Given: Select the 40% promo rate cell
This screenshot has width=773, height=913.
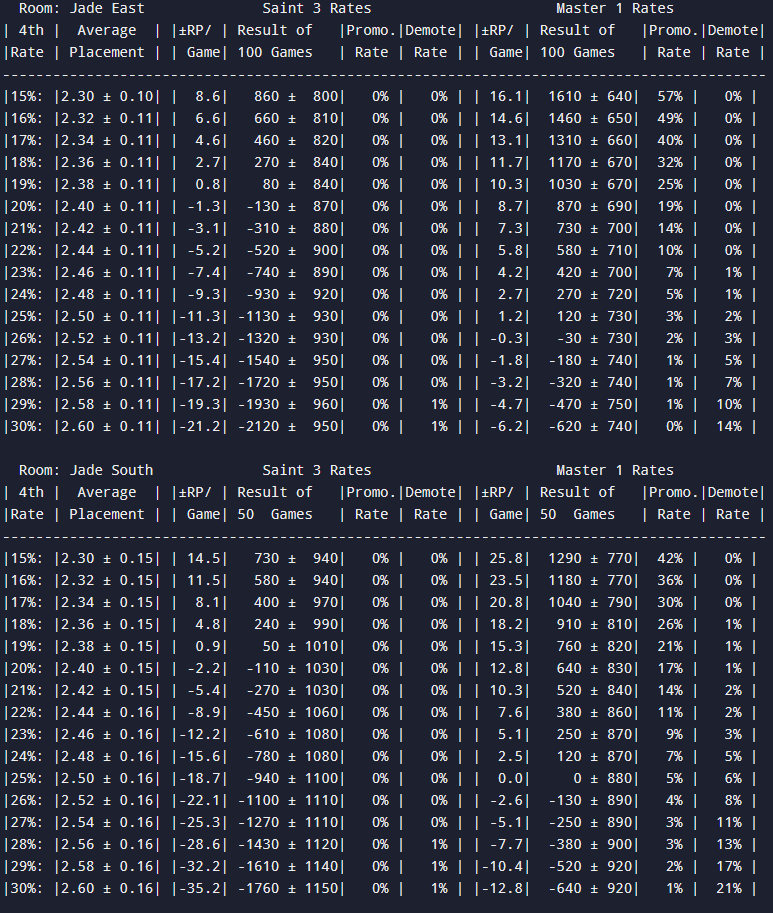Looking at the screenshot, I should [x=670, y=141].
